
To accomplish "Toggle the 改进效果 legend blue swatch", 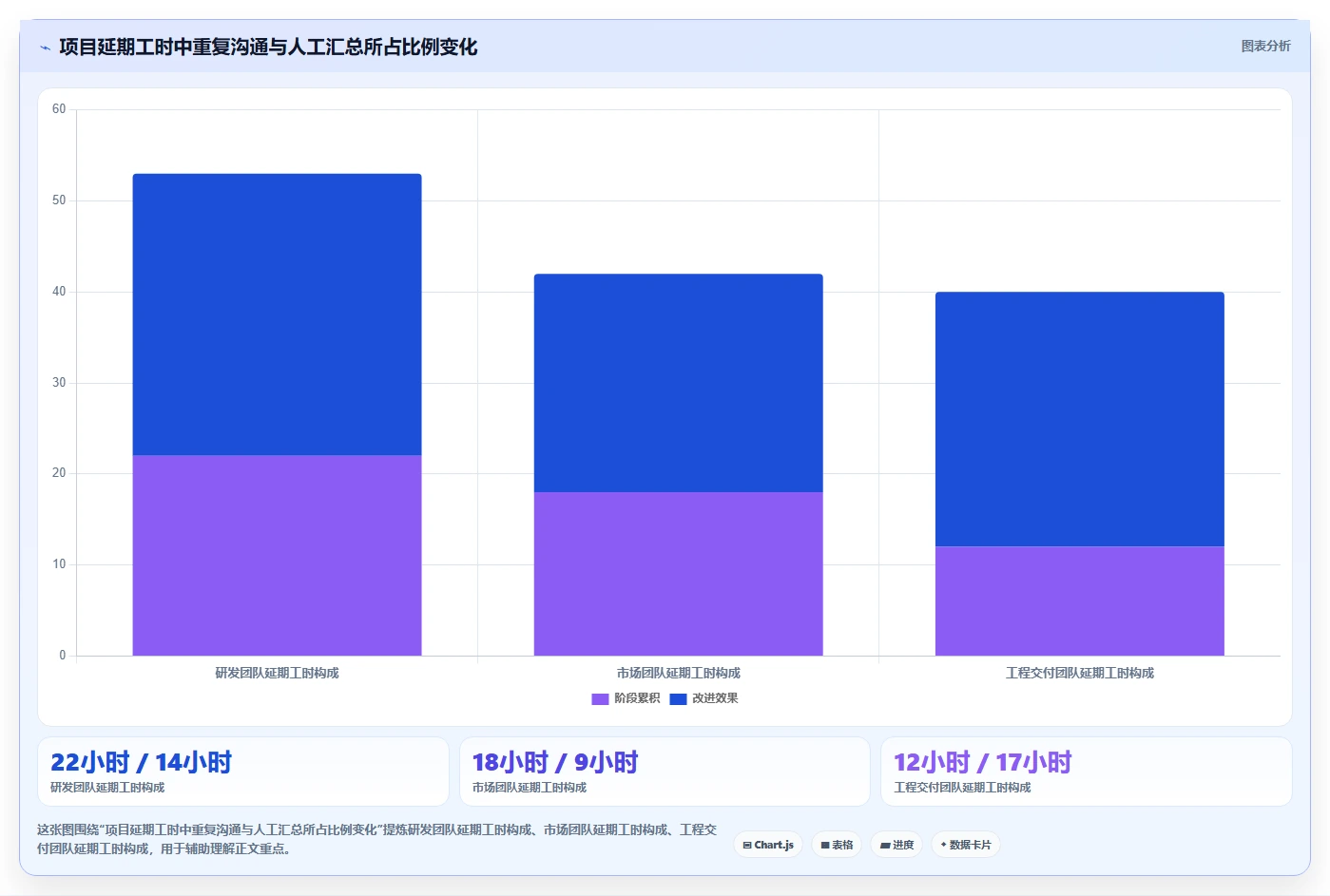I will (x=678, y=699).
